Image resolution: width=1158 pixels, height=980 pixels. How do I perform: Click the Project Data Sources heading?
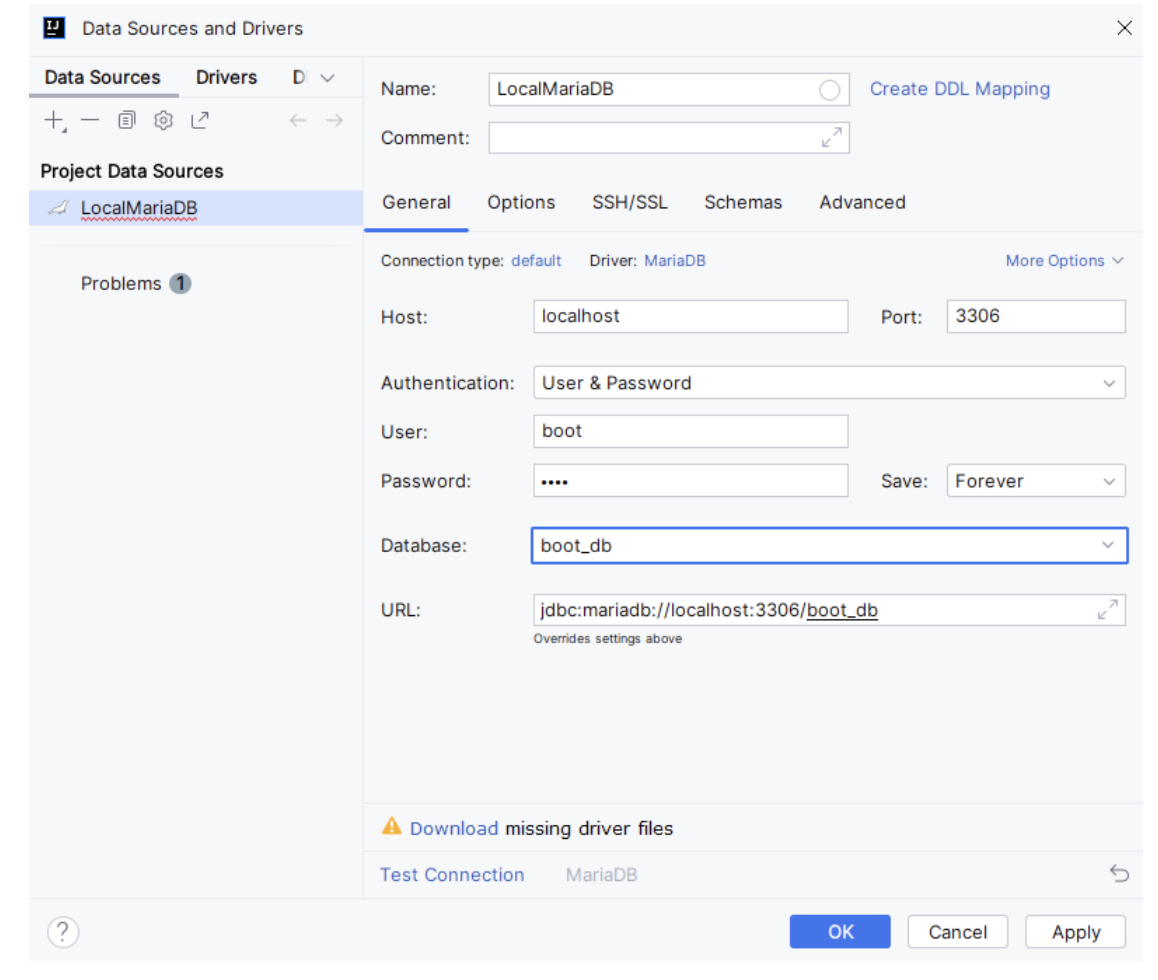[132, 171]
